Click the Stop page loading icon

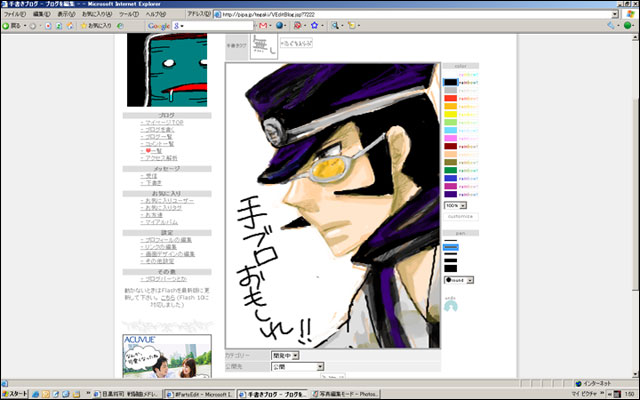click(x=48, y=26)
